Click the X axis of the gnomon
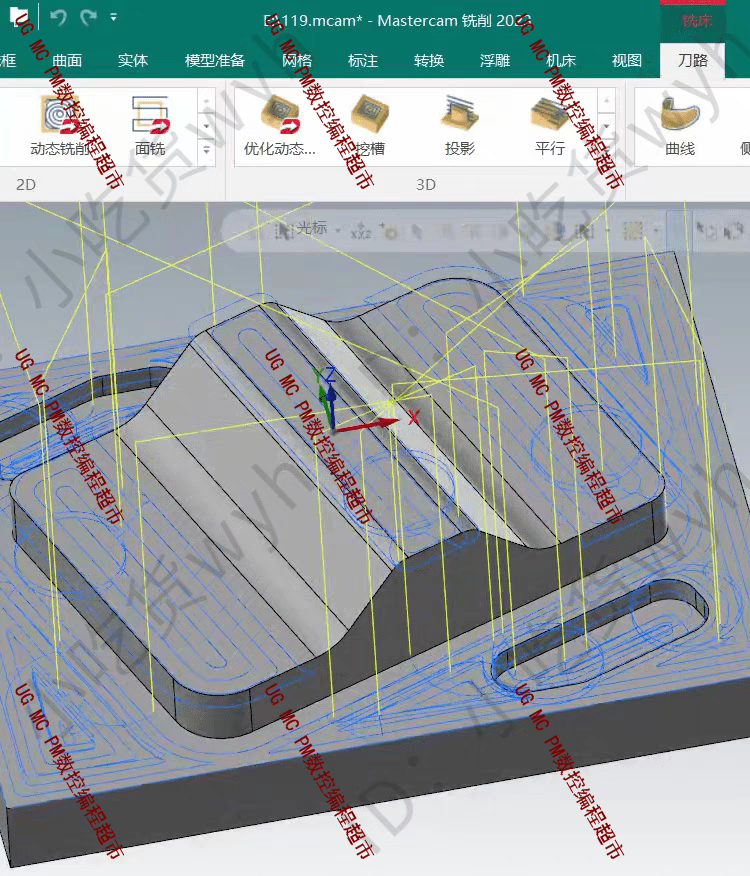This screenshot has width=750, height=876. 368,425
